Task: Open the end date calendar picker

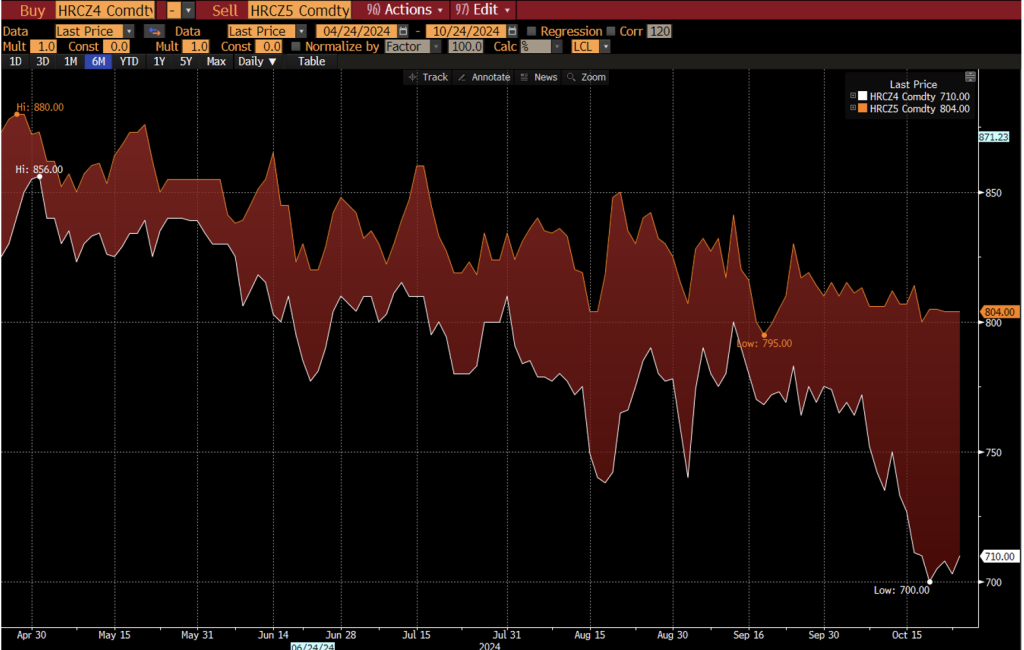Action: pos(514,31)
